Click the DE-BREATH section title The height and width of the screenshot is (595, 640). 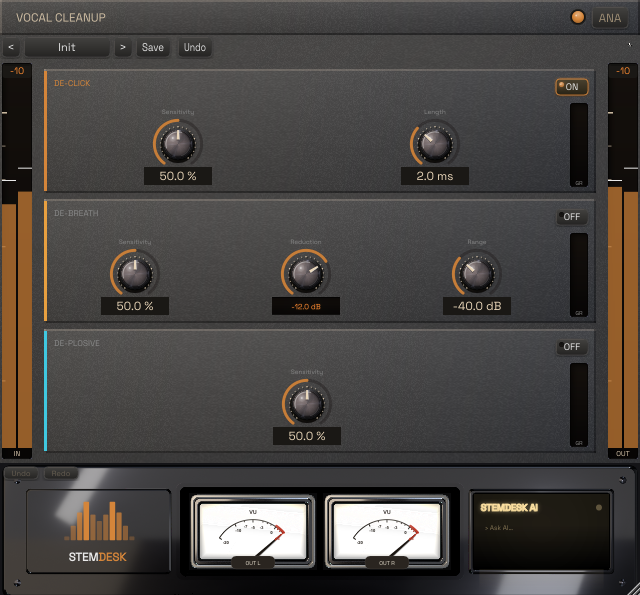(x=76, y=213)
